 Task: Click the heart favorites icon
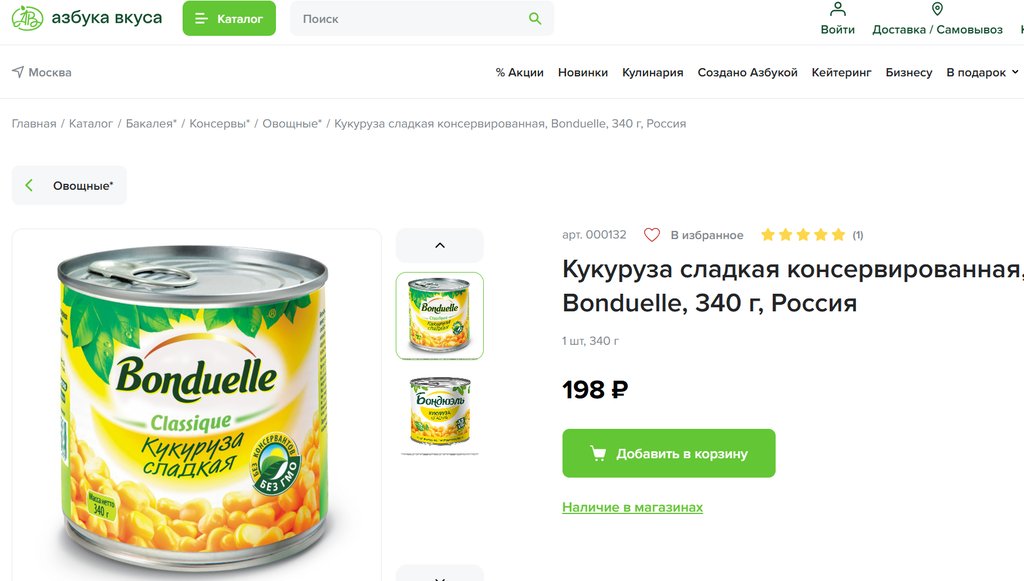pos(652,235)
